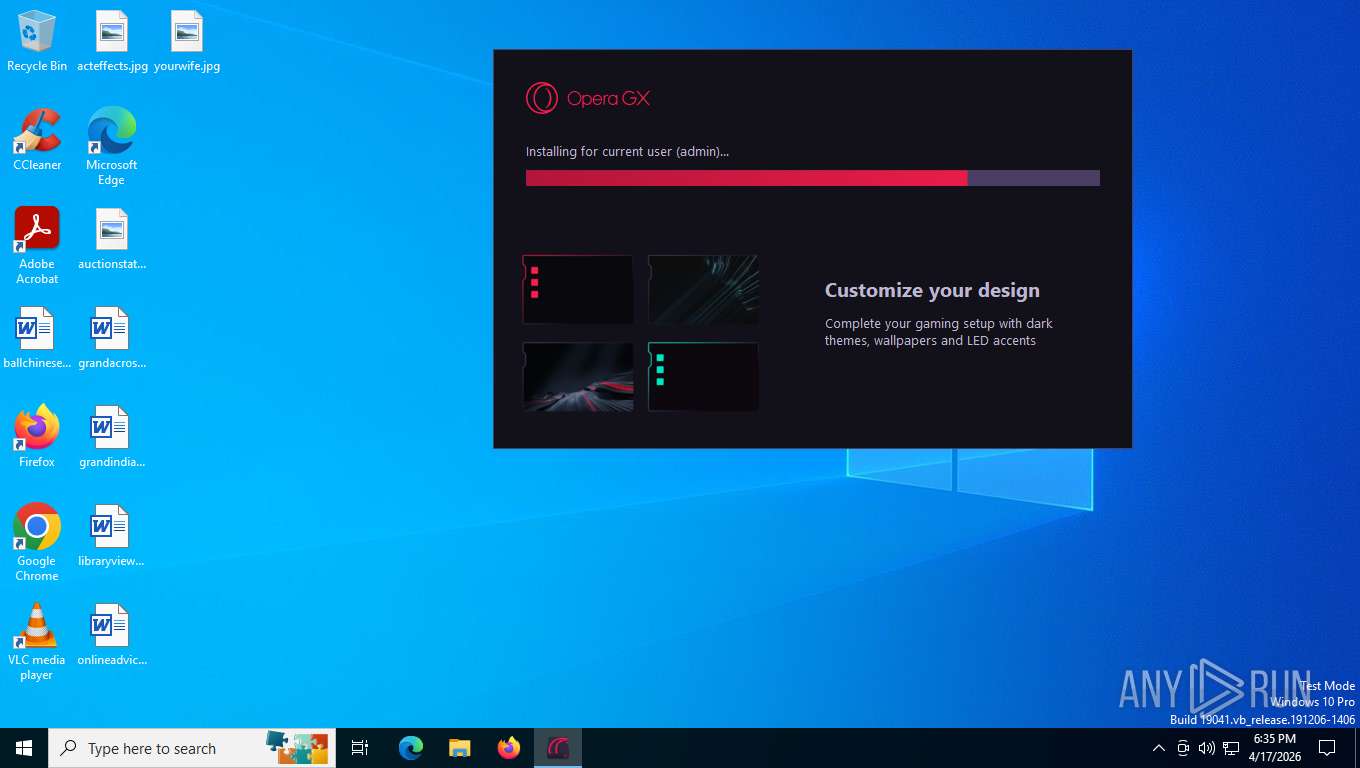
Task: Open Microsoft Edge desktop shortcut
Action: tap(112, 147)
